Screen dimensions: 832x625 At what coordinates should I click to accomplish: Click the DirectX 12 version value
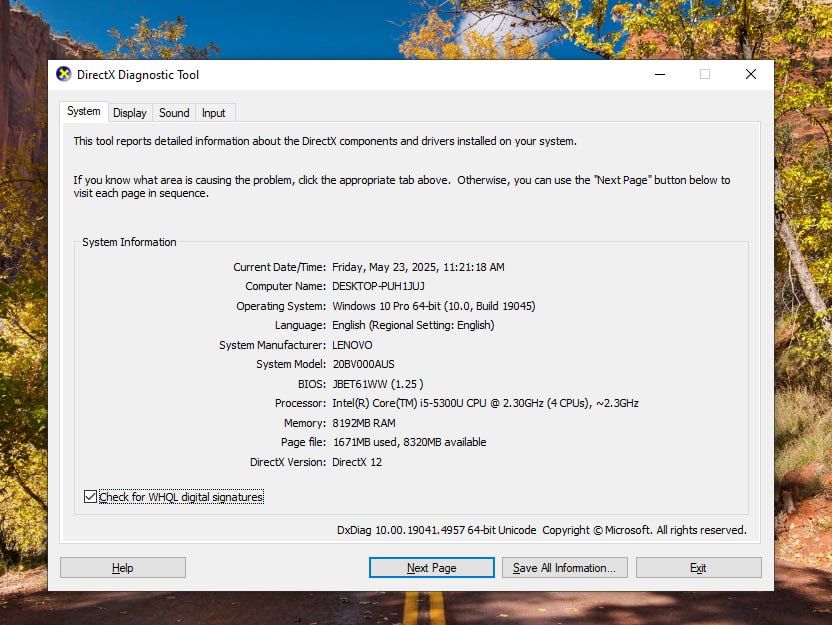pyautogui.click(x=357, y=462)
